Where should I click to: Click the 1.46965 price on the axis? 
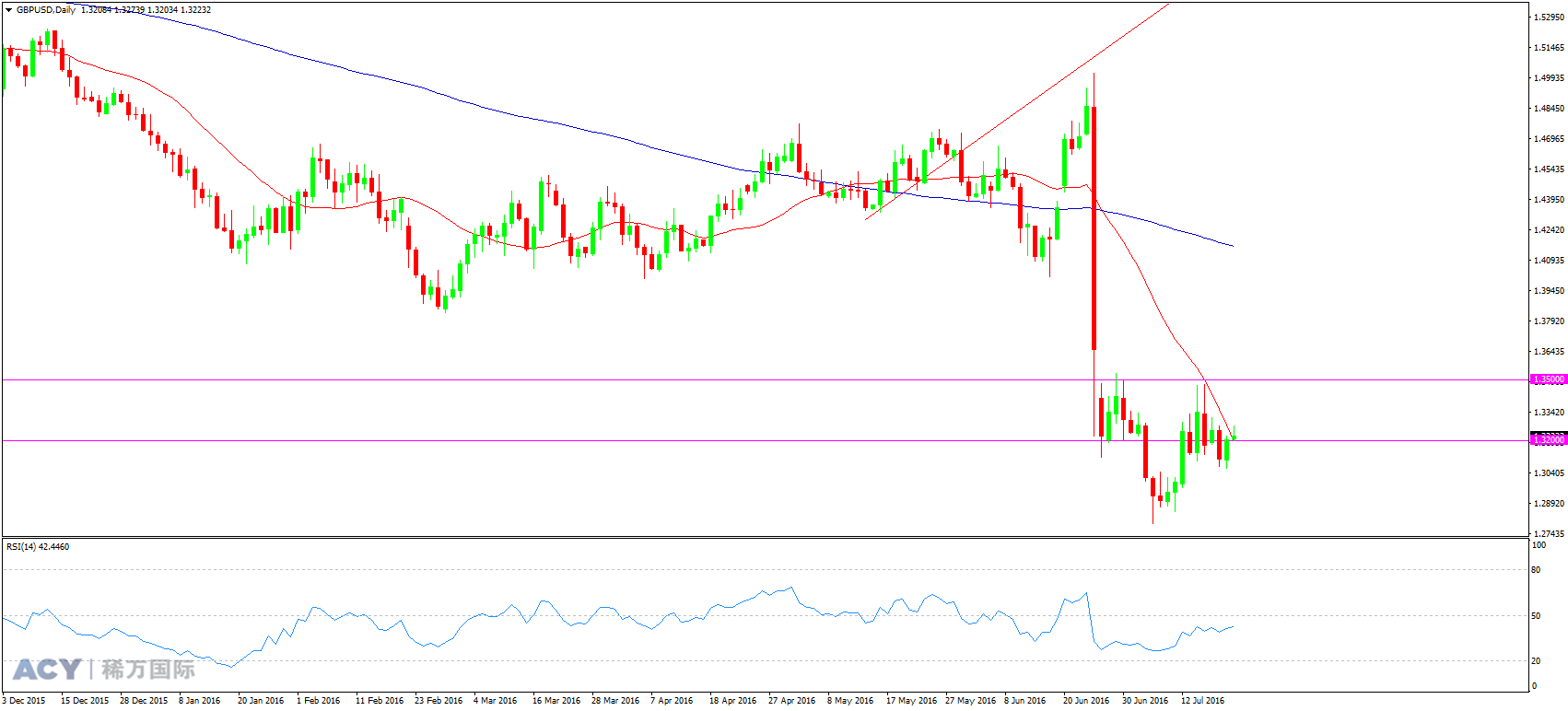(1549, 138)
